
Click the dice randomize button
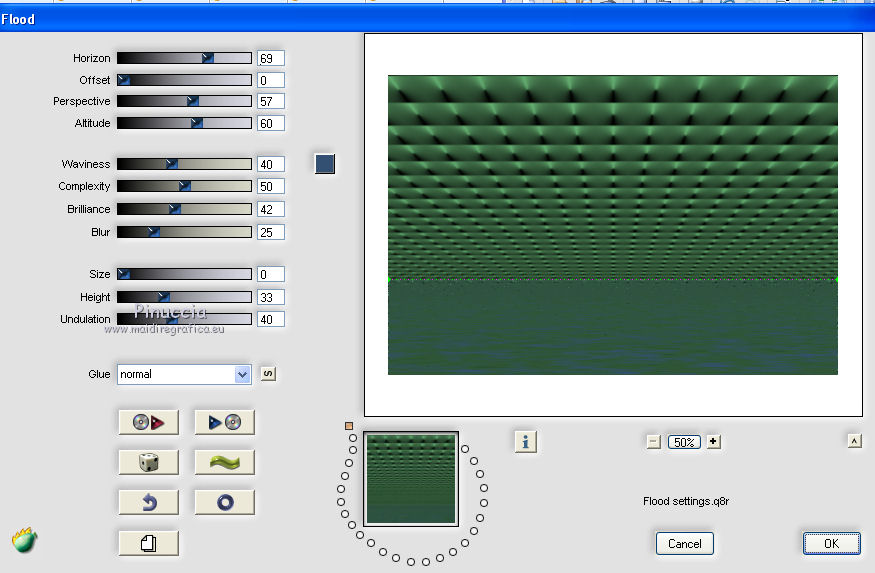coord(148,463)
